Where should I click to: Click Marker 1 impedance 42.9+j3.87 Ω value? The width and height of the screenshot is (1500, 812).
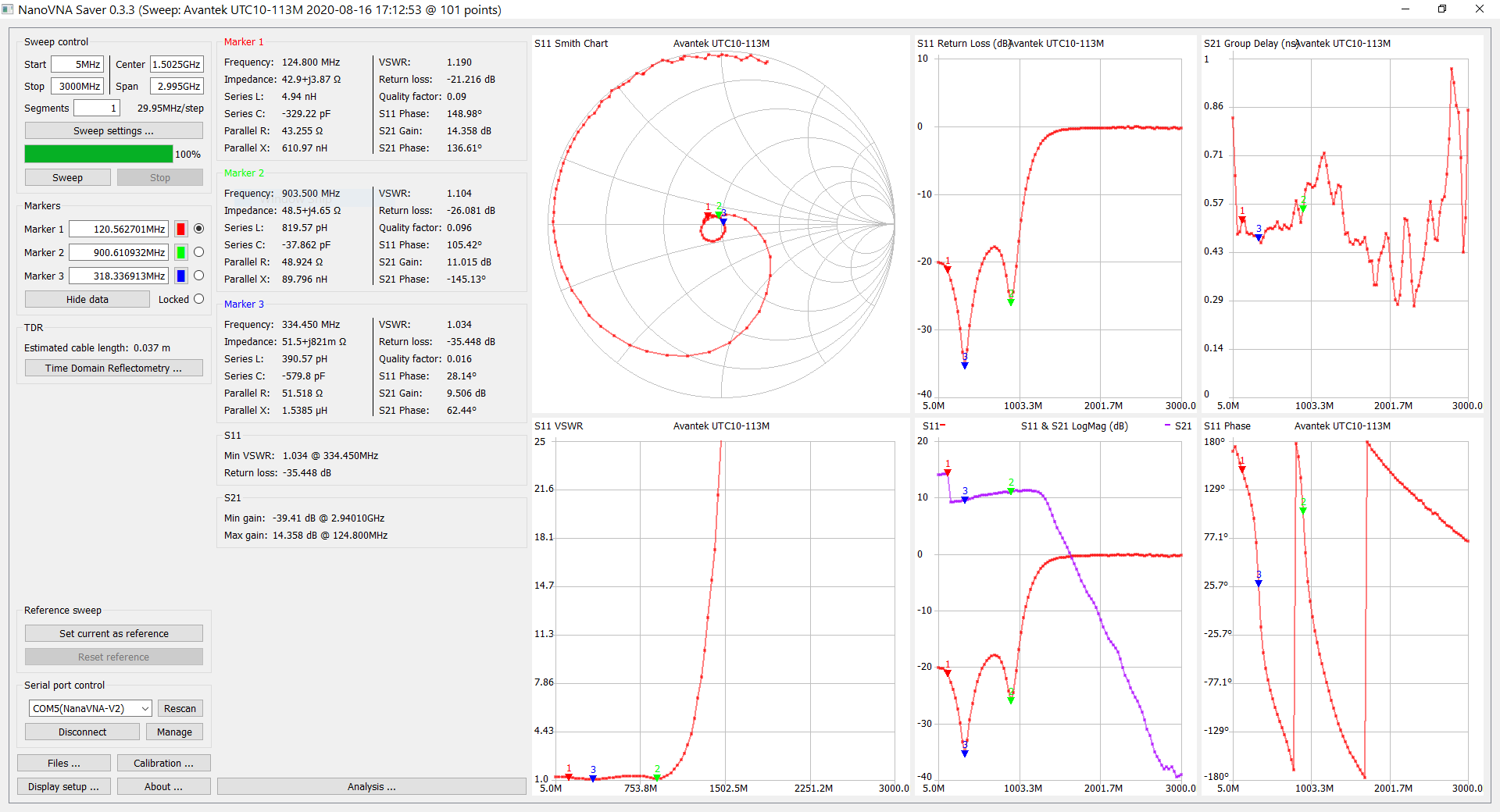click(x=311, y=79)
